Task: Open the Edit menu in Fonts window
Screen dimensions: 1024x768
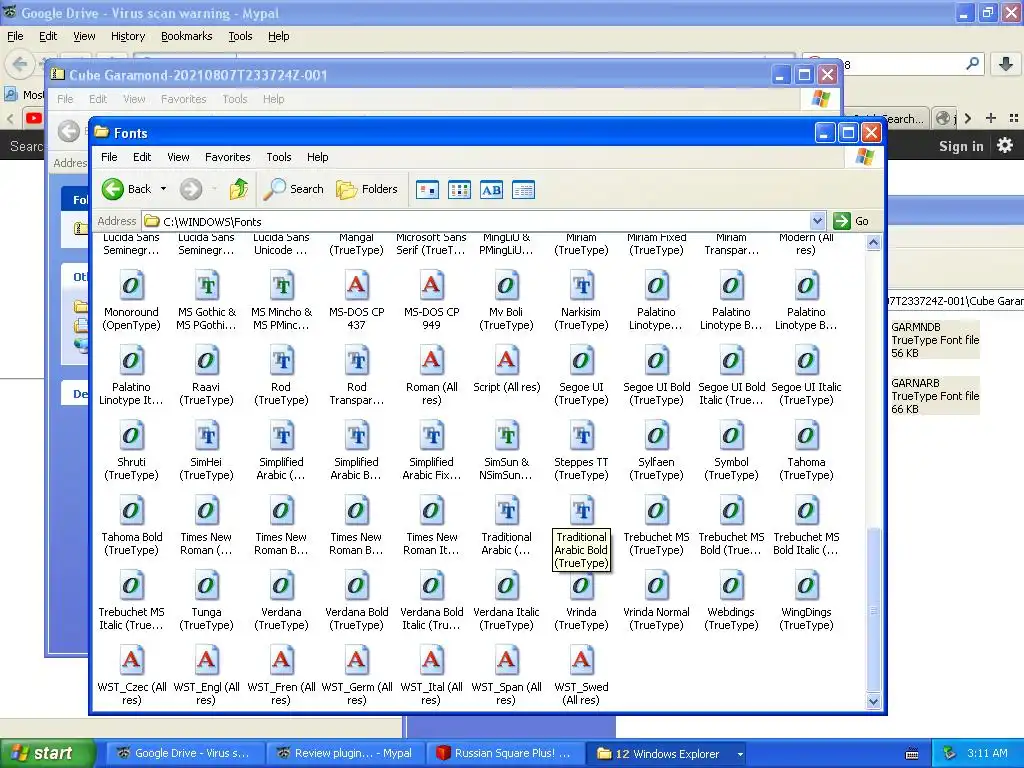Action: [x=142, y=157]
